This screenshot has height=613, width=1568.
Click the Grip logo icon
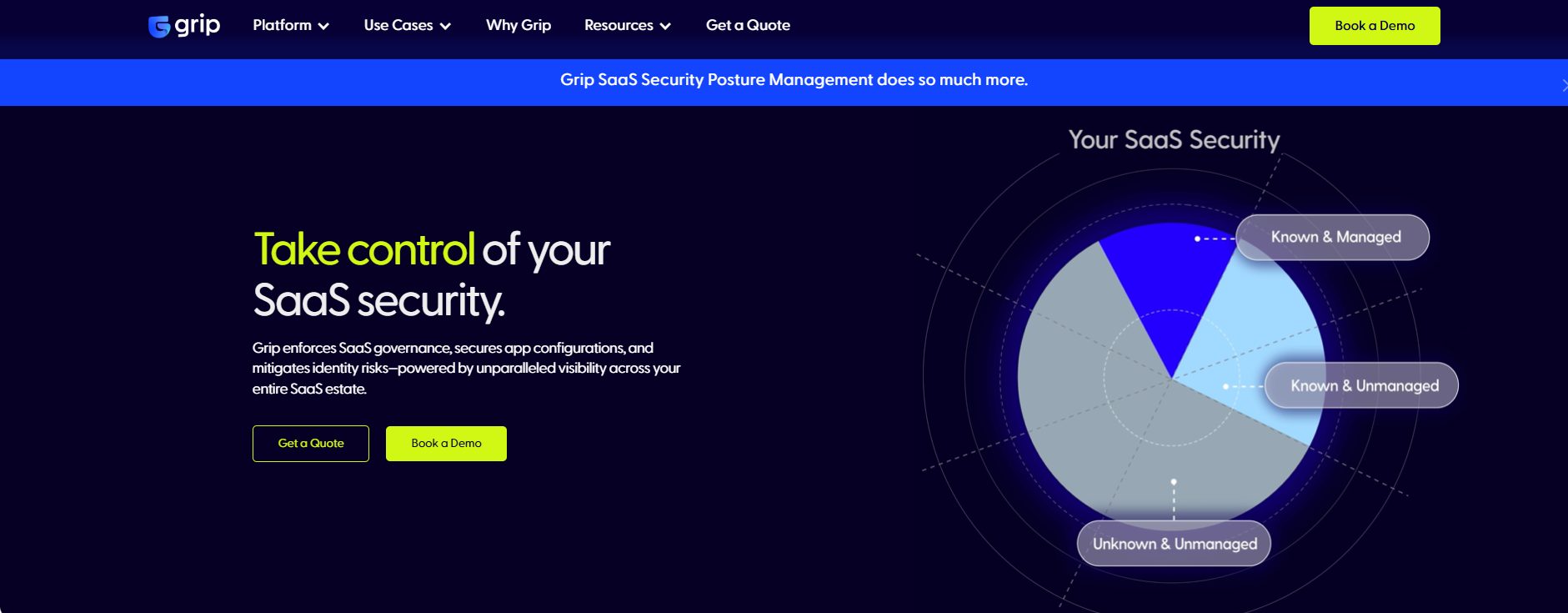click(159, 27)
